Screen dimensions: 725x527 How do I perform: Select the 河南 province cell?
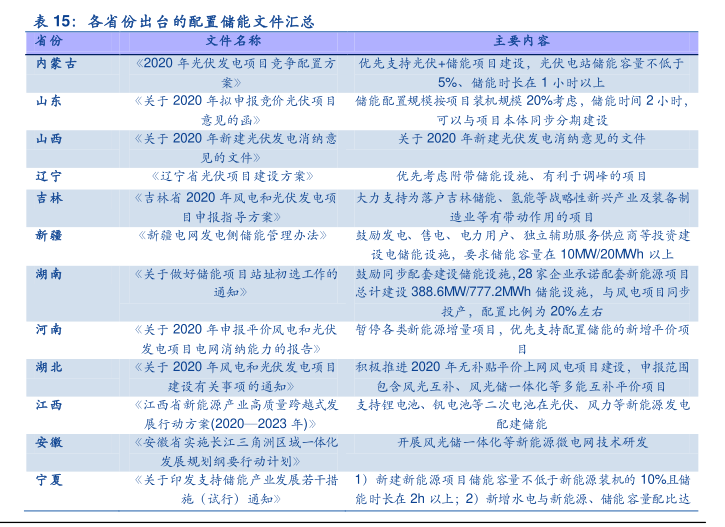click(48, 329)
